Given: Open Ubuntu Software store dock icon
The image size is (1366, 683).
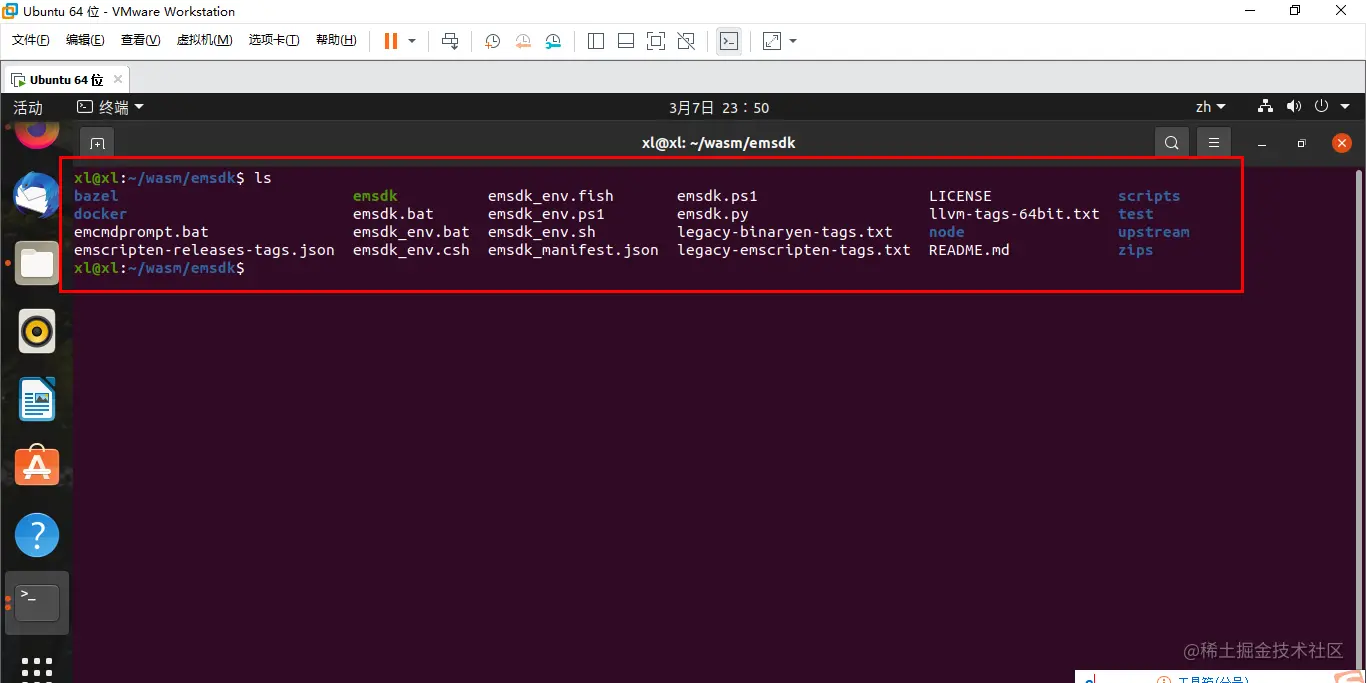Looking at the screenshot, I should point(37,467).
